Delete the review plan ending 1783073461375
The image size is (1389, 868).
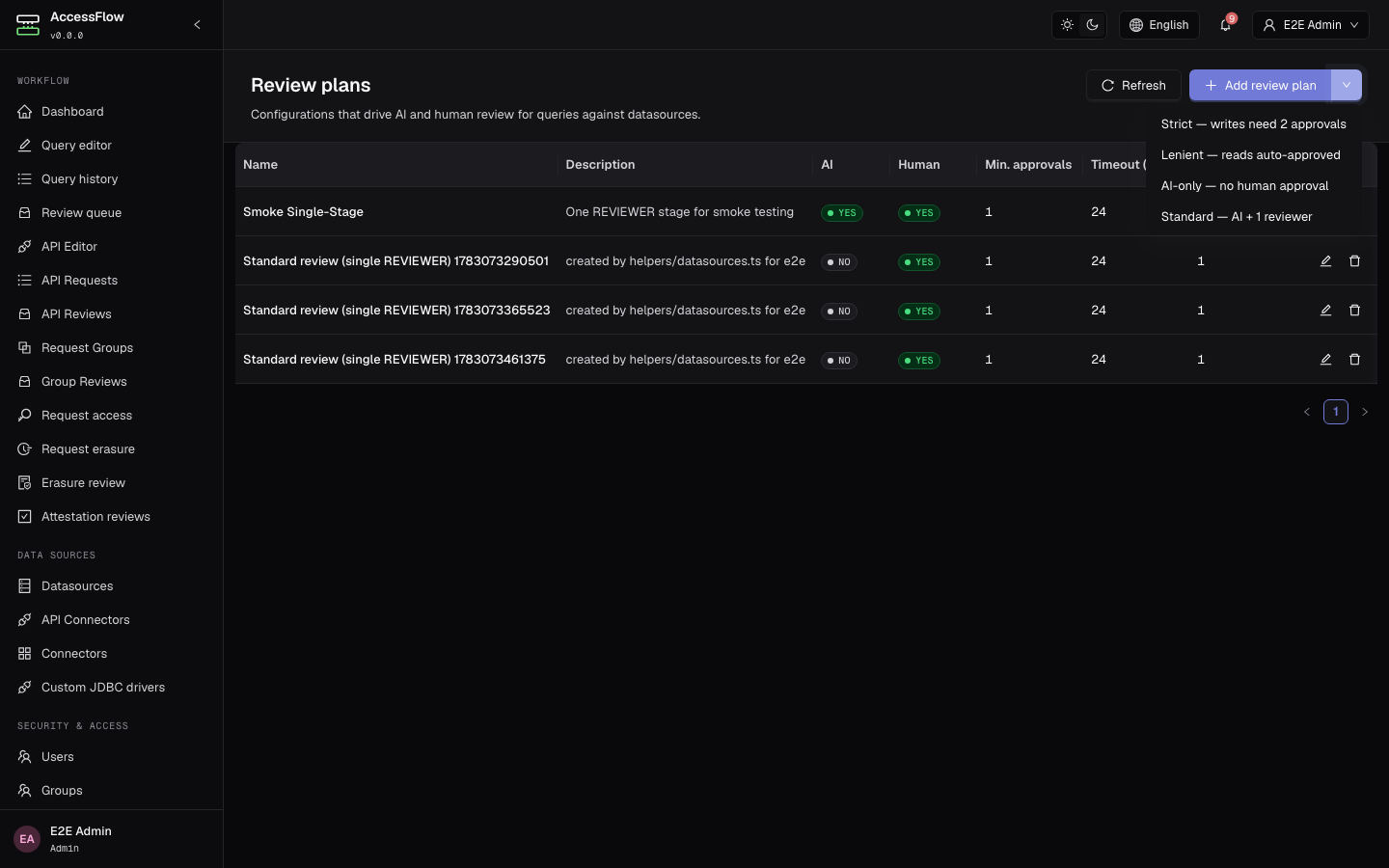(x=1354, y=360)
